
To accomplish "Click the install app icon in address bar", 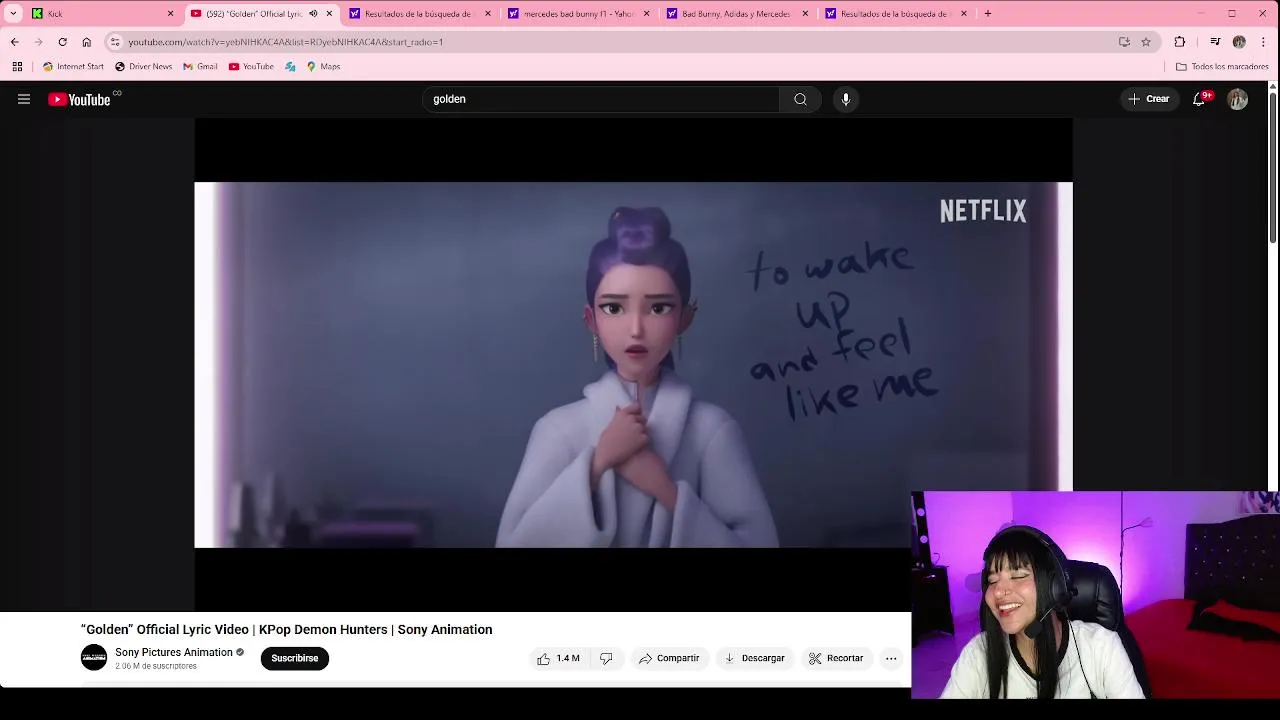I will [x=1124, y=42].
